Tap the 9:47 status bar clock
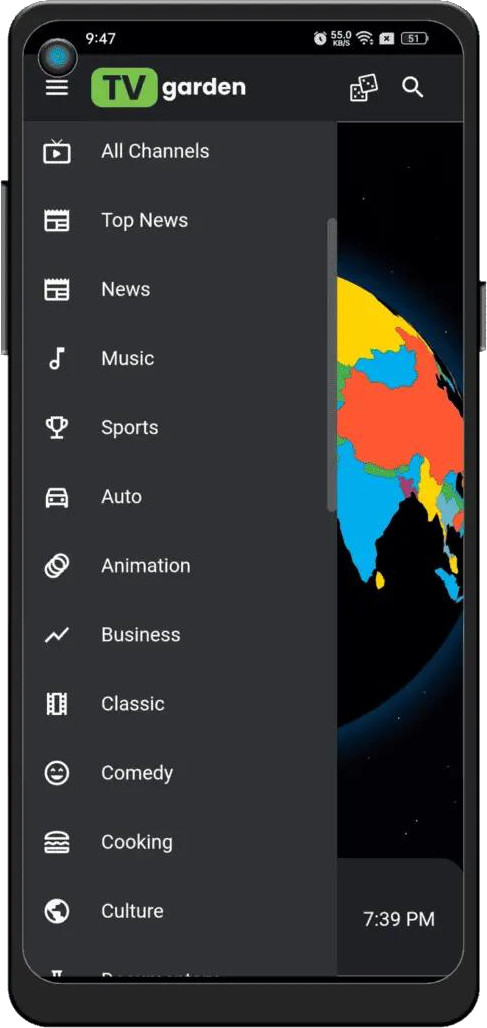This screenshot has height=1028, width=487. click(100, 39)
